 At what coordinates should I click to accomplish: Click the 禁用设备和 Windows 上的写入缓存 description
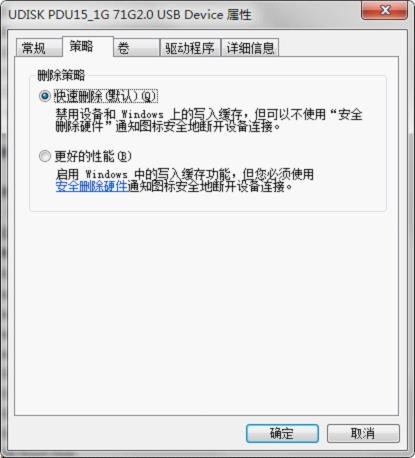tap(209, 120)
